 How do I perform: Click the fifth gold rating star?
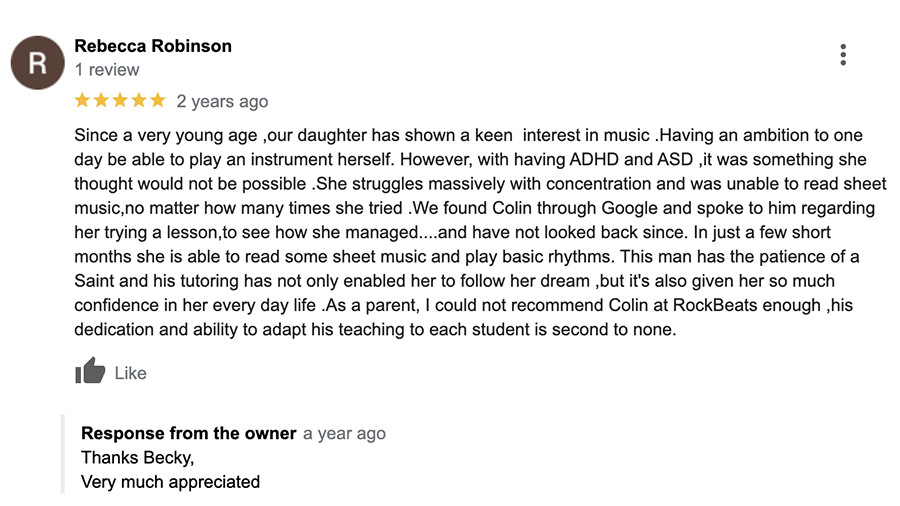point(158,100)
